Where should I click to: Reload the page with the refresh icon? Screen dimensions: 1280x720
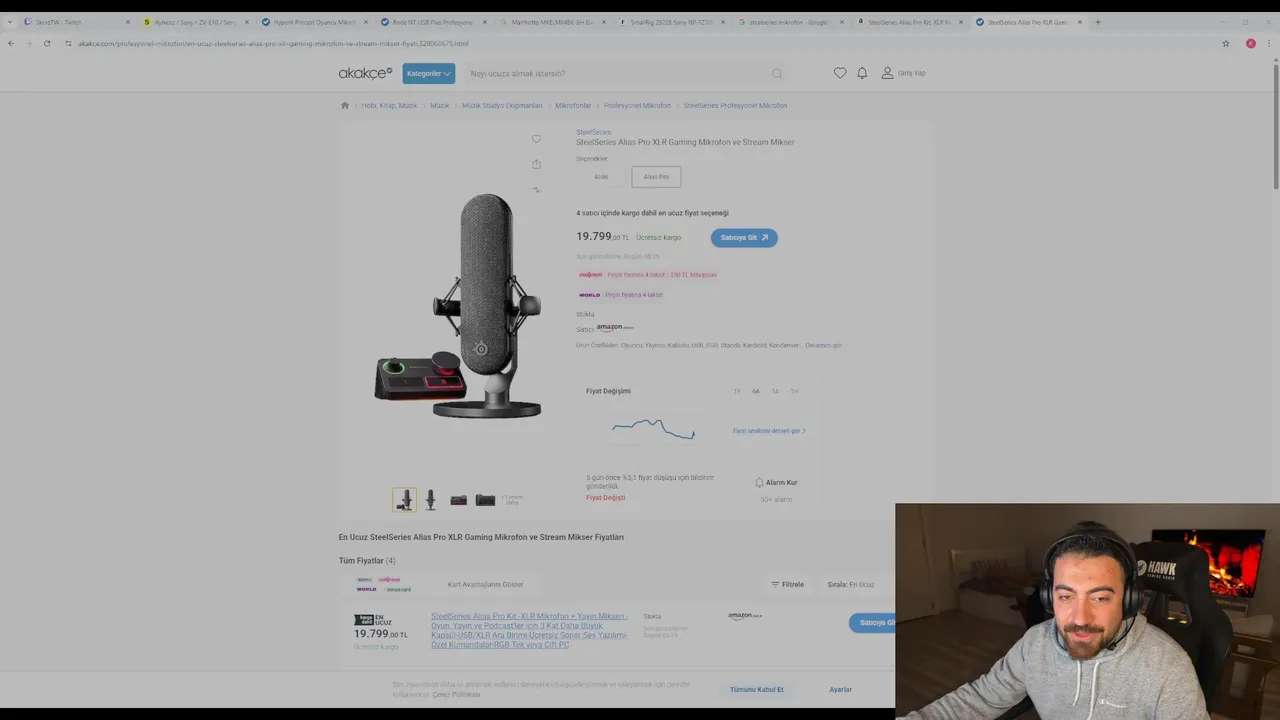(46, 43)
